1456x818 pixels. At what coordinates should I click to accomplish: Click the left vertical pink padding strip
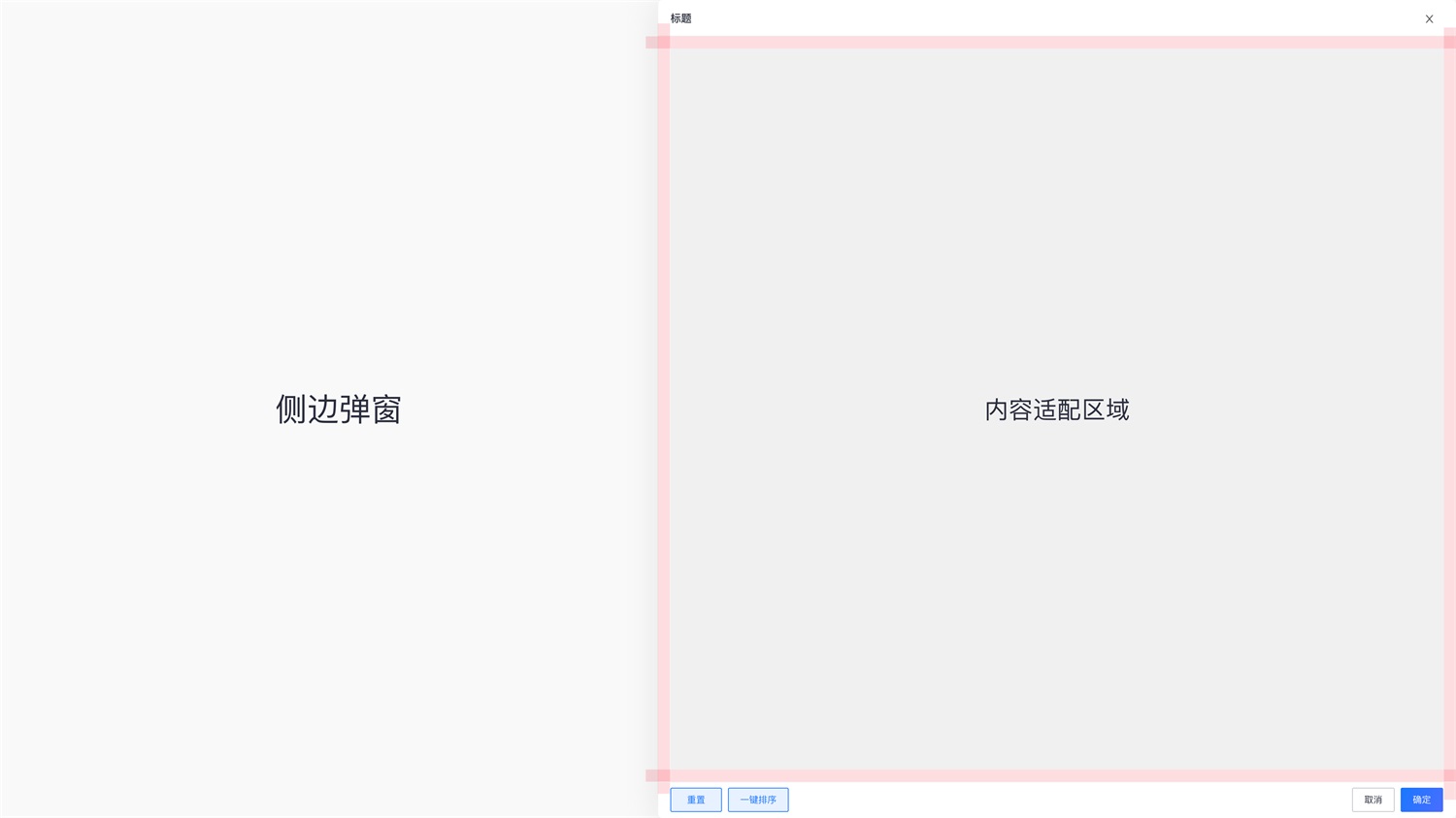tap(664, 409)
